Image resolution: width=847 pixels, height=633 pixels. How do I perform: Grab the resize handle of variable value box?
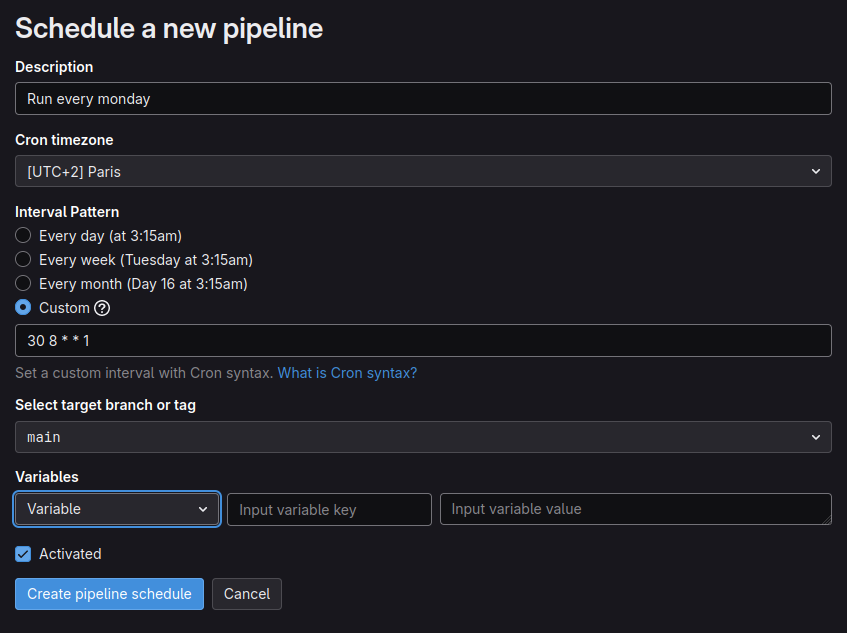pyautogui.click(x=825, y=519)
